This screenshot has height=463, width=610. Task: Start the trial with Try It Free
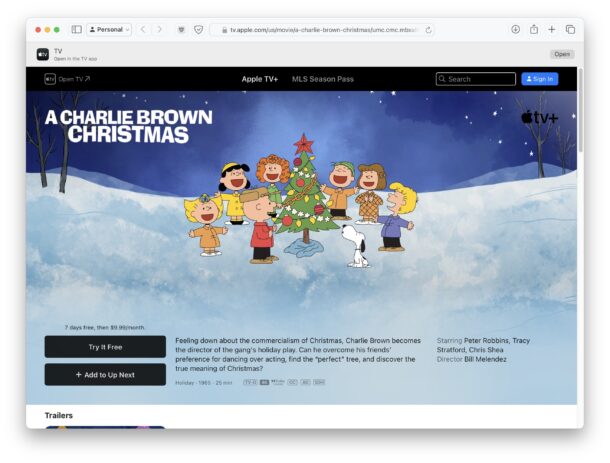(105, 347)
